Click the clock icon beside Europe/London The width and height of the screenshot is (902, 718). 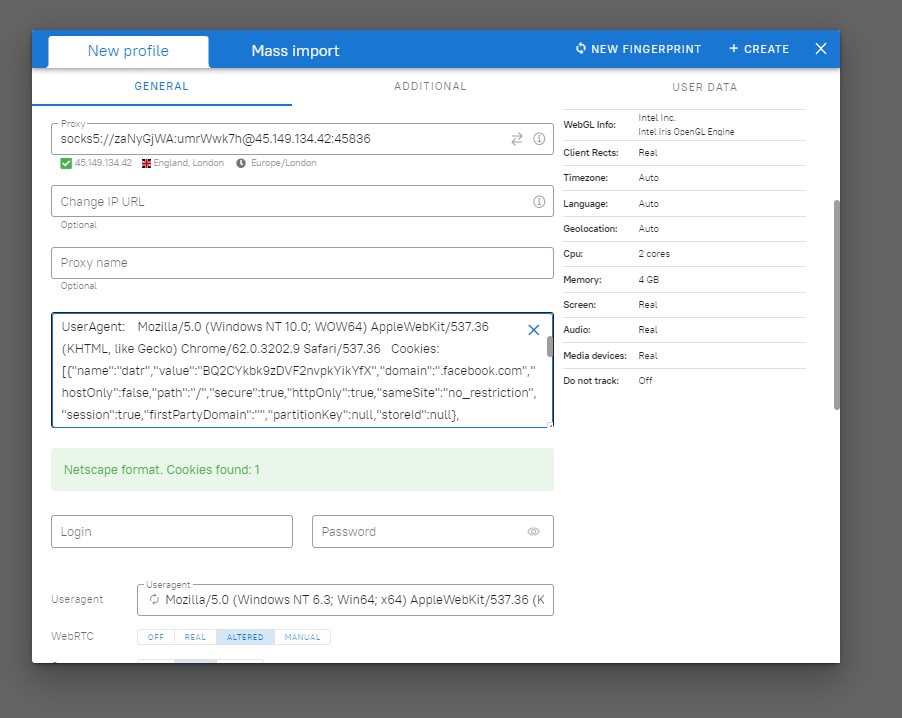tap(241, 163)
